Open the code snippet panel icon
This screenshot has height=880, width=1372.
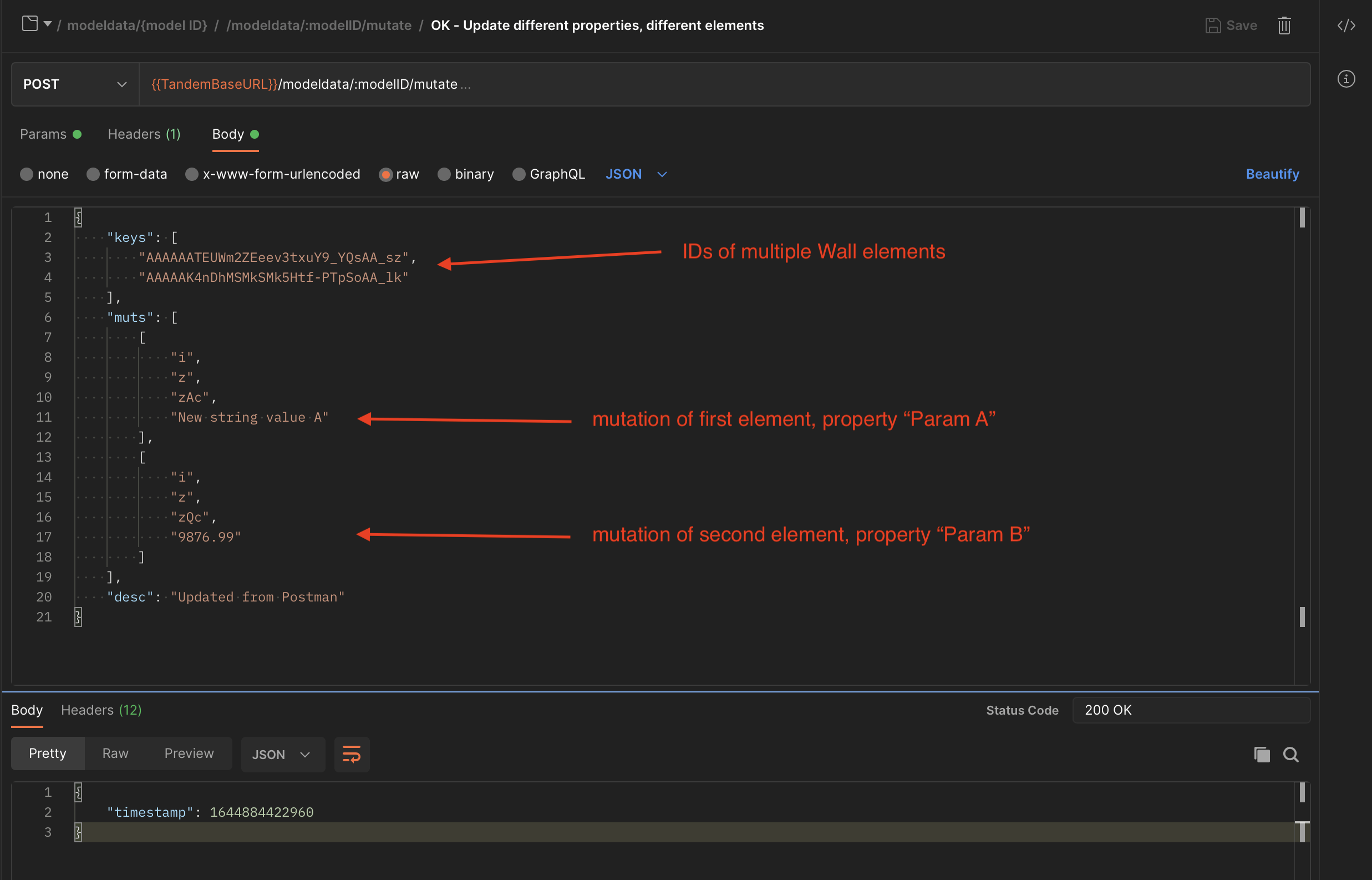click(x=1346, y=25)
